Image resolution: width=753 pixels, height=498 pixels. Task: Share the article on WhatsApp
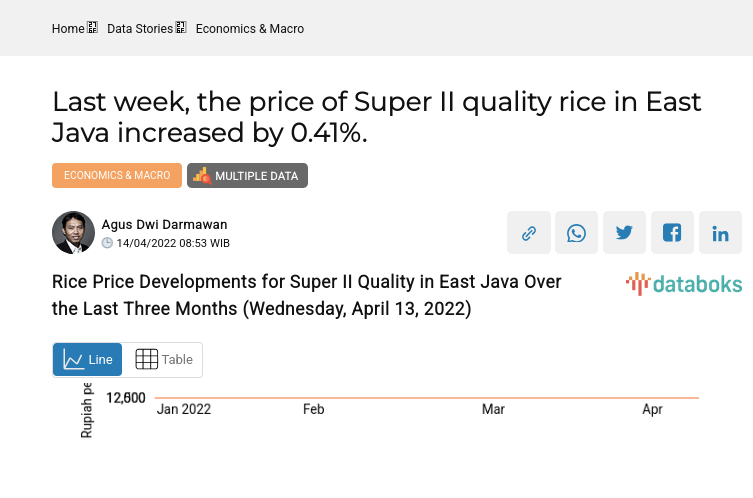click(576, 233)
